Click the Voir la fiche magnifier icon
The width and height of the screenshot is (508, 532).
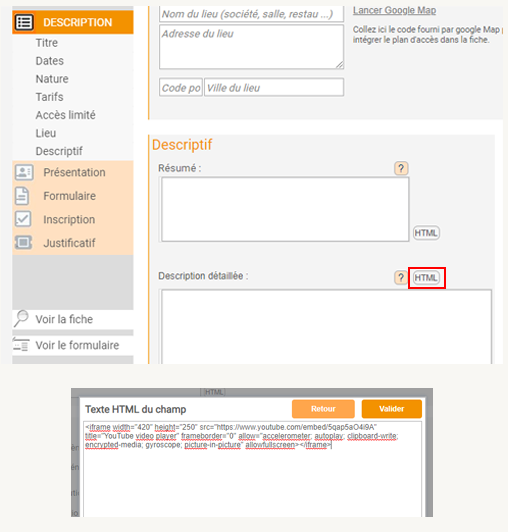(x=21, y=319)
